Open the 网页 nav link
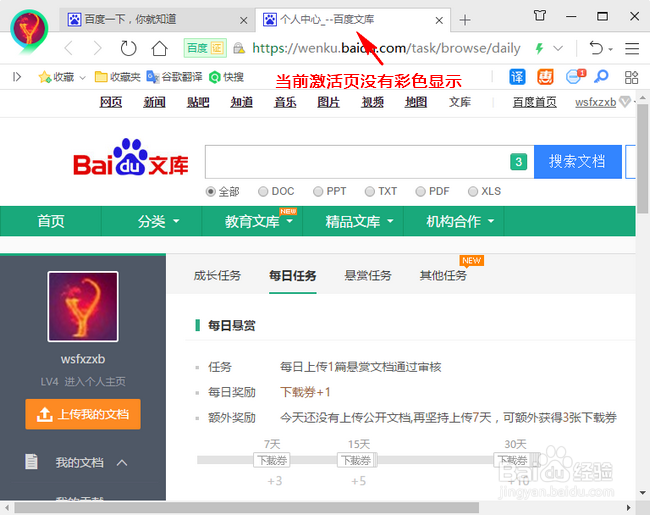The width and height of the screenshot is (650, 515). 111,102
